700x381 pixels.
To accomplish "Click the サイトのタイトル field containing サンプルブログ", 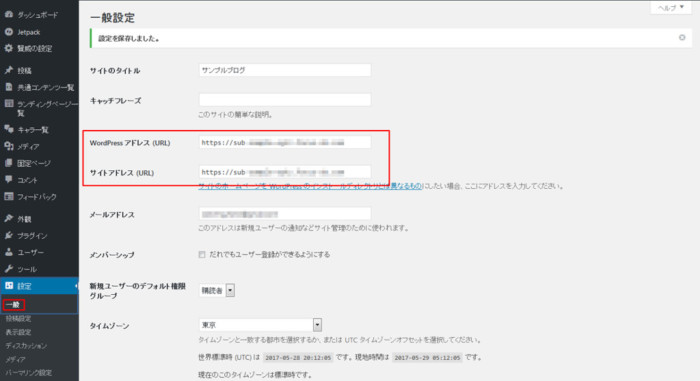I will (x=285, y=70).
